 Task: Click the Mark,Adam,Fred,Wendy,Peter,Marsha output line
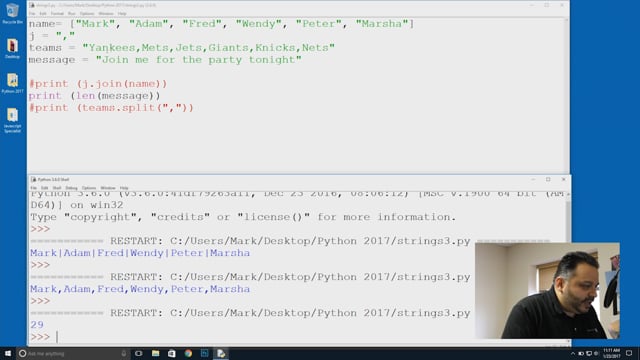point(140,289)
